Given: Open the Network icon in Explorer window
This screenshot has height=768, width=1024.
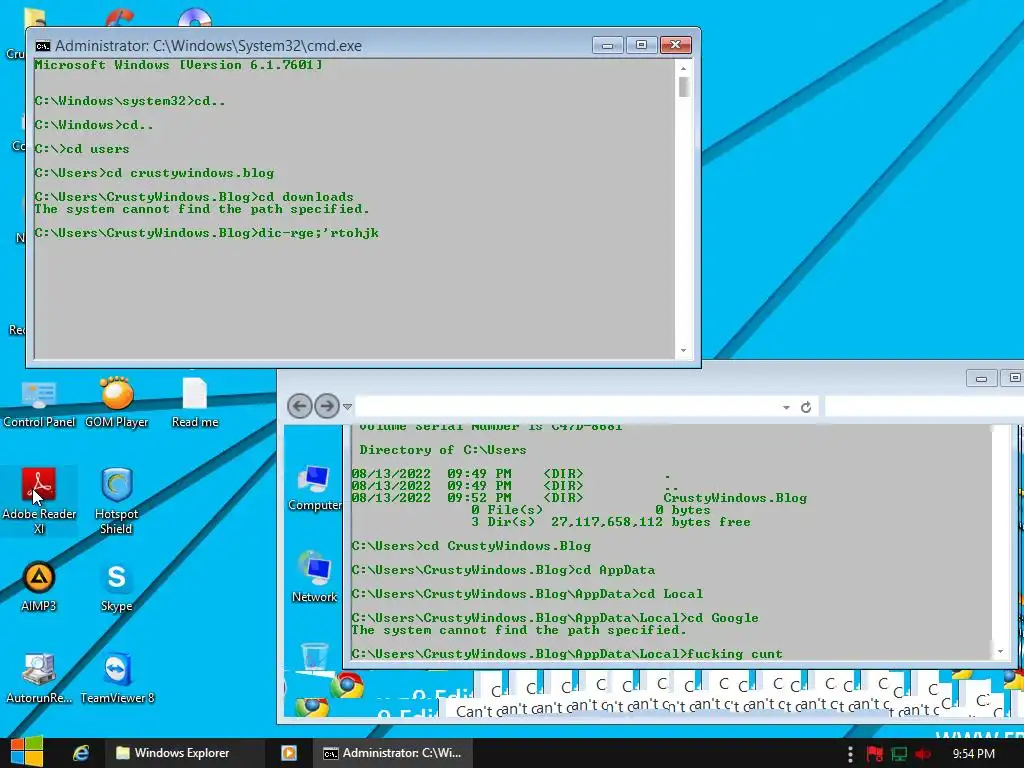Looking at the screenshot, I should [x=314, y=578].
